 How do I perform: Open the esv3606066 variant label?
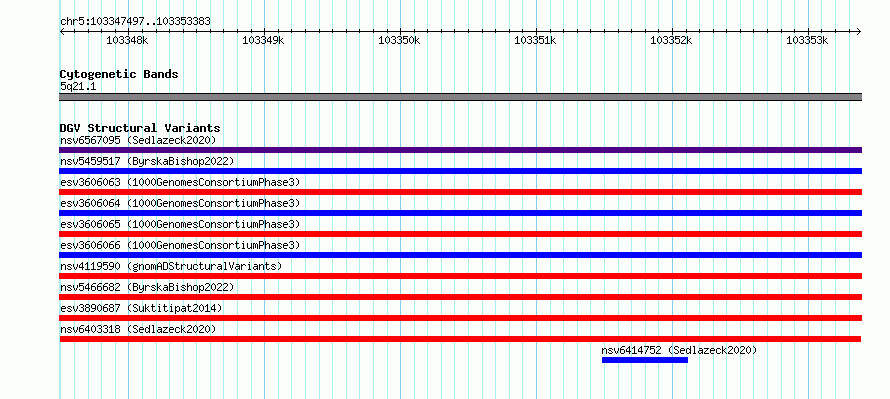(x=180, y=245)
